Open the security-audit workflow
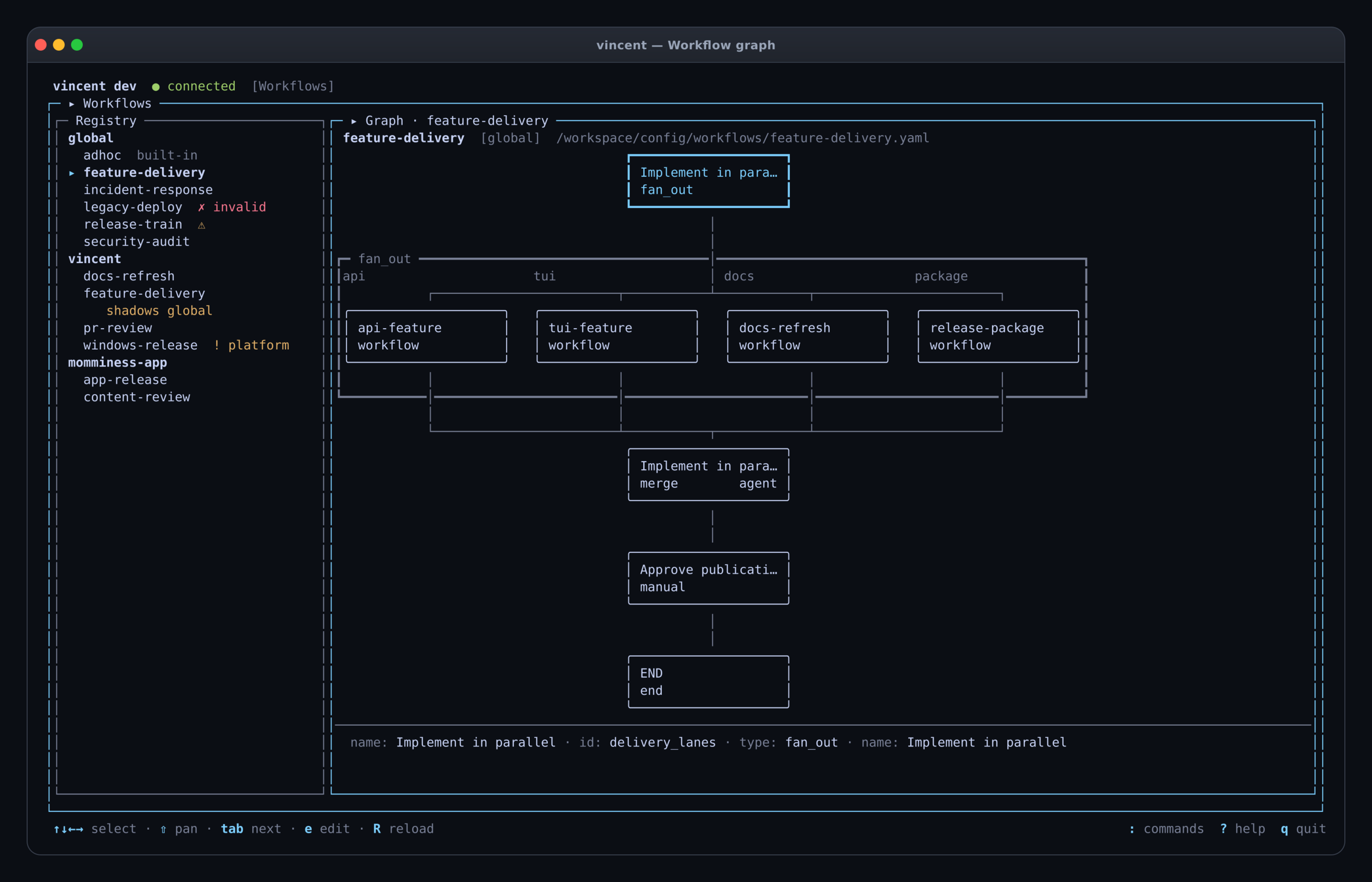The image size is (1372, 882). click(x=136, y=242)
